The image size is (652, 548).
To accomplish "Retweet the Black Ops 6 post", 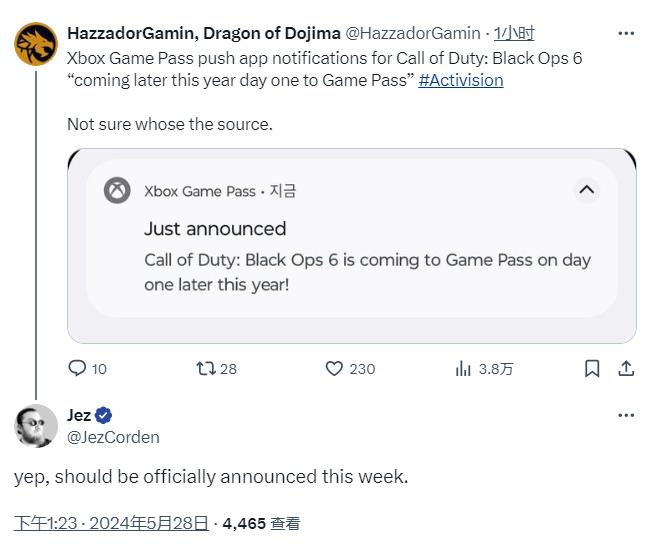I will [206, 369].
